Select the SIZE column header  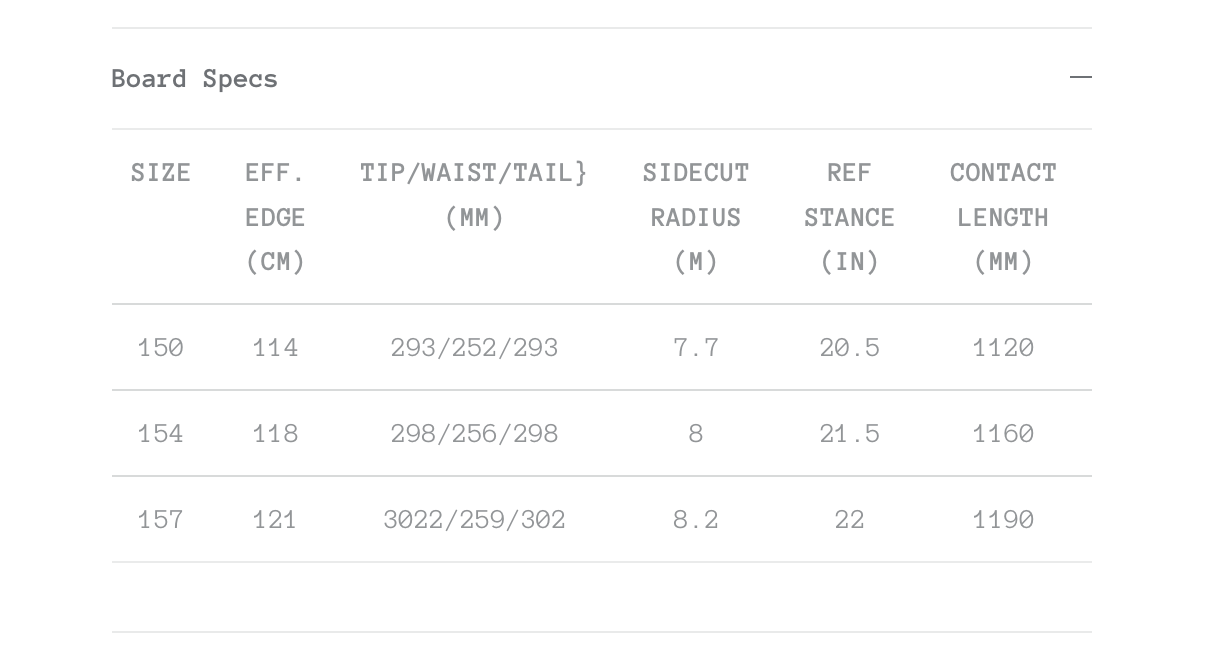click(161, 173)
